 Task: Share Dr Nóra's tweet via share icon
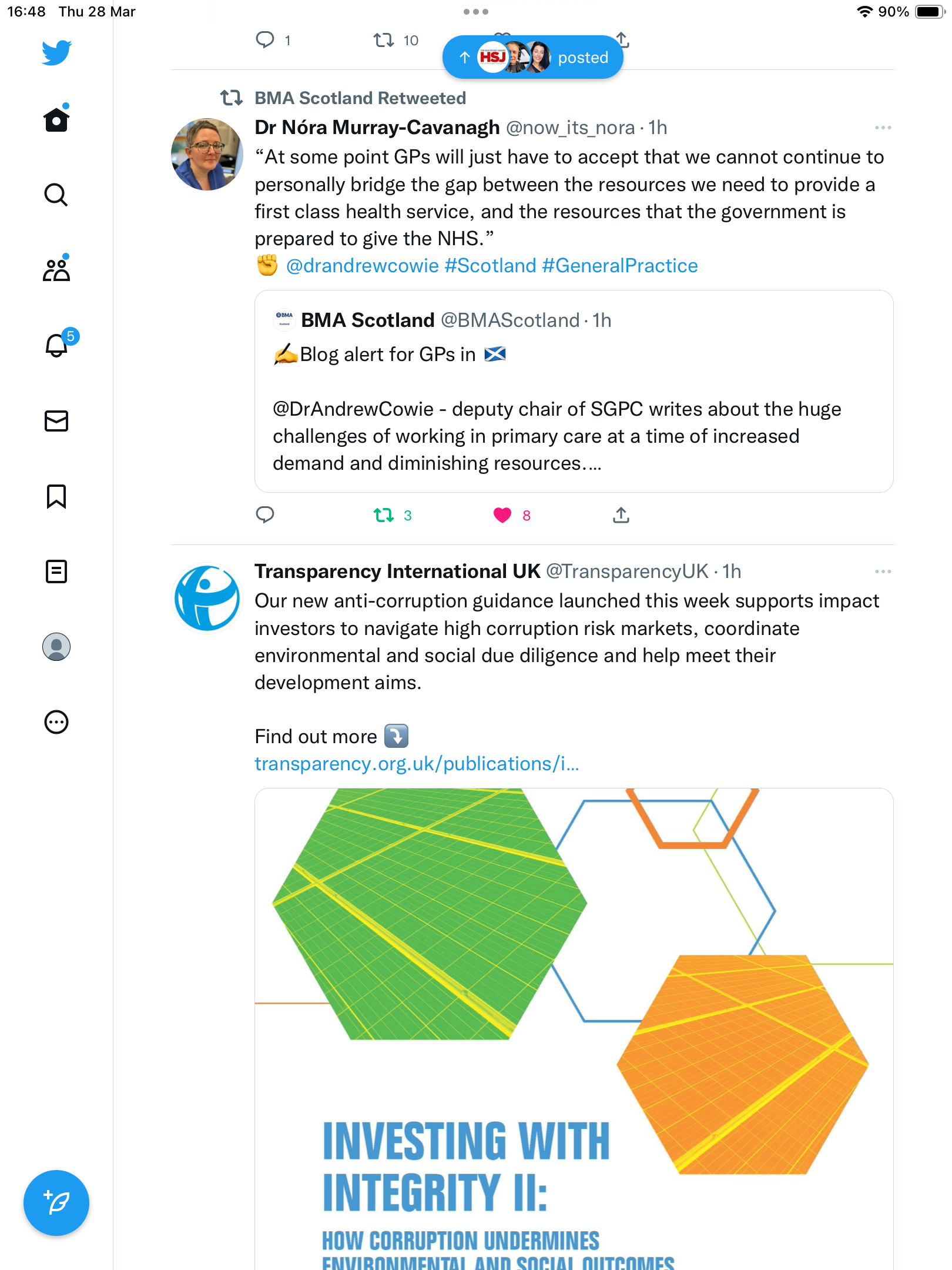pyautogui.click(x=621, y=515)
